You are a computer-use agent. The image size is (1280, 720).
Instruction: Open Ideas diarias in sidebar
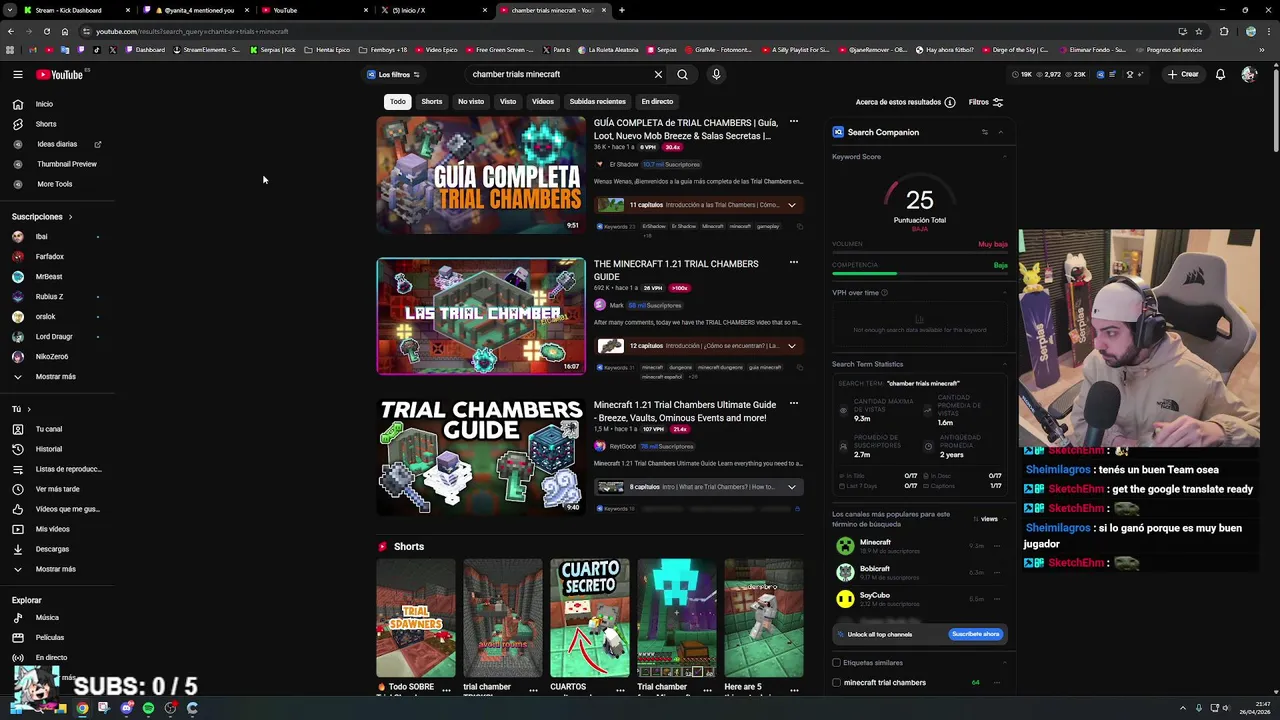click(57, 144)
